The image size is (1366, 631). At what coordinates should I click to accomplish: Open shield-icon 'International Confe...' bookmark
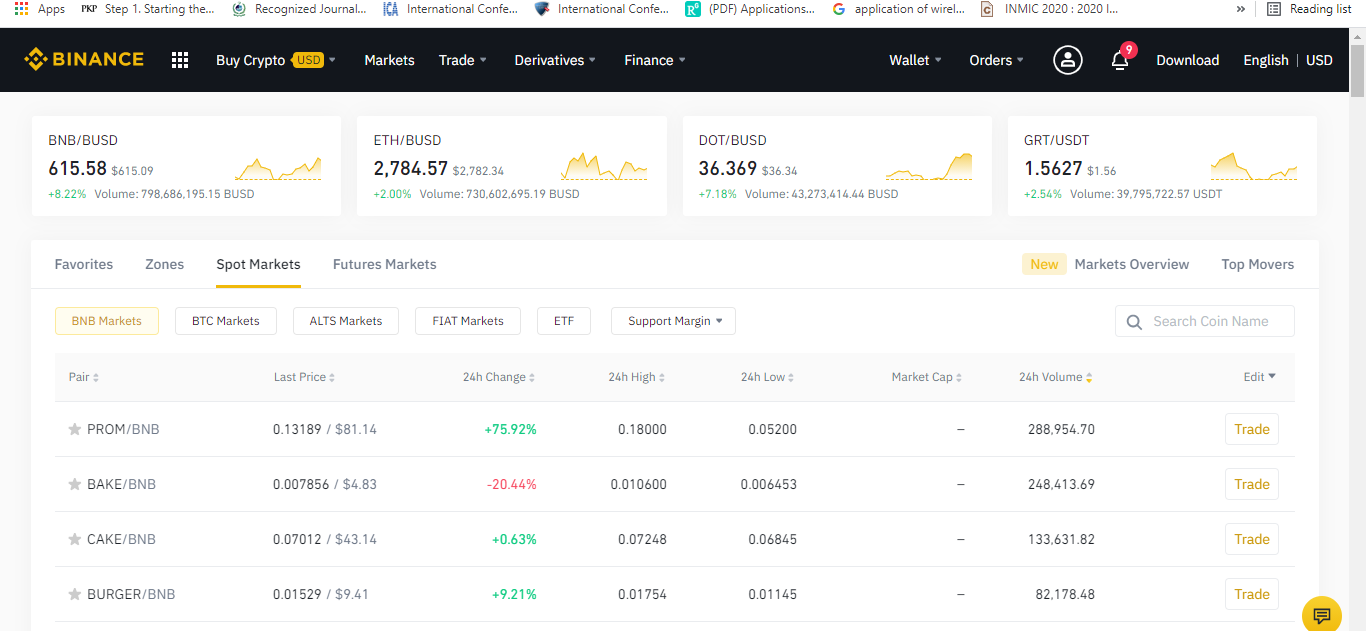click(x=601, y=9)
